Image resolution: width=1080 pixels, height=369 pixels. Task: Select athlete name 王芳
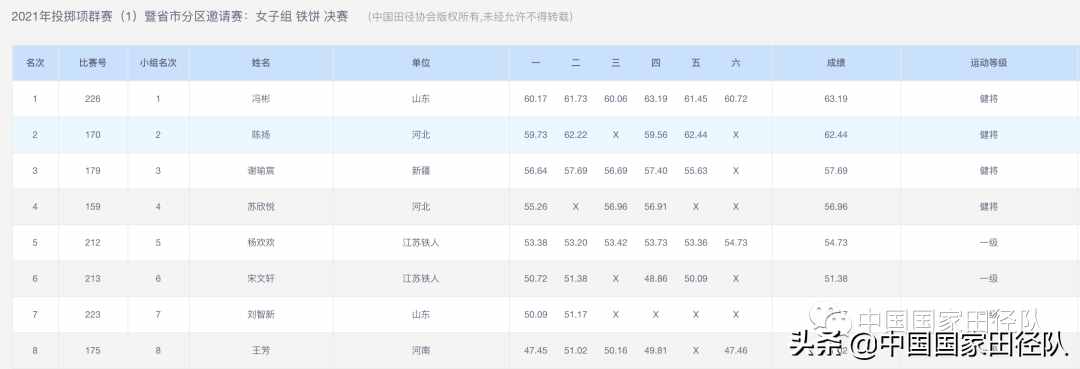click(x=261, y=350)
